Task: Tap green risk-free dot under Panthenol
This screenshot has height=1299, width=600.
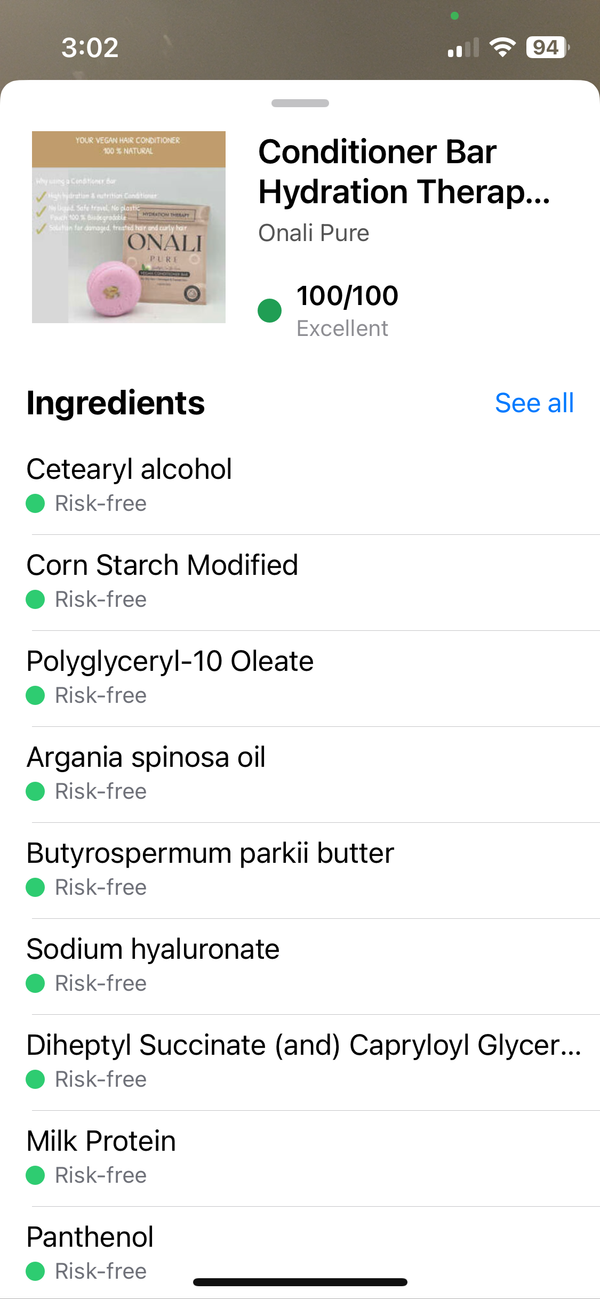Action: coord(36,1272)
